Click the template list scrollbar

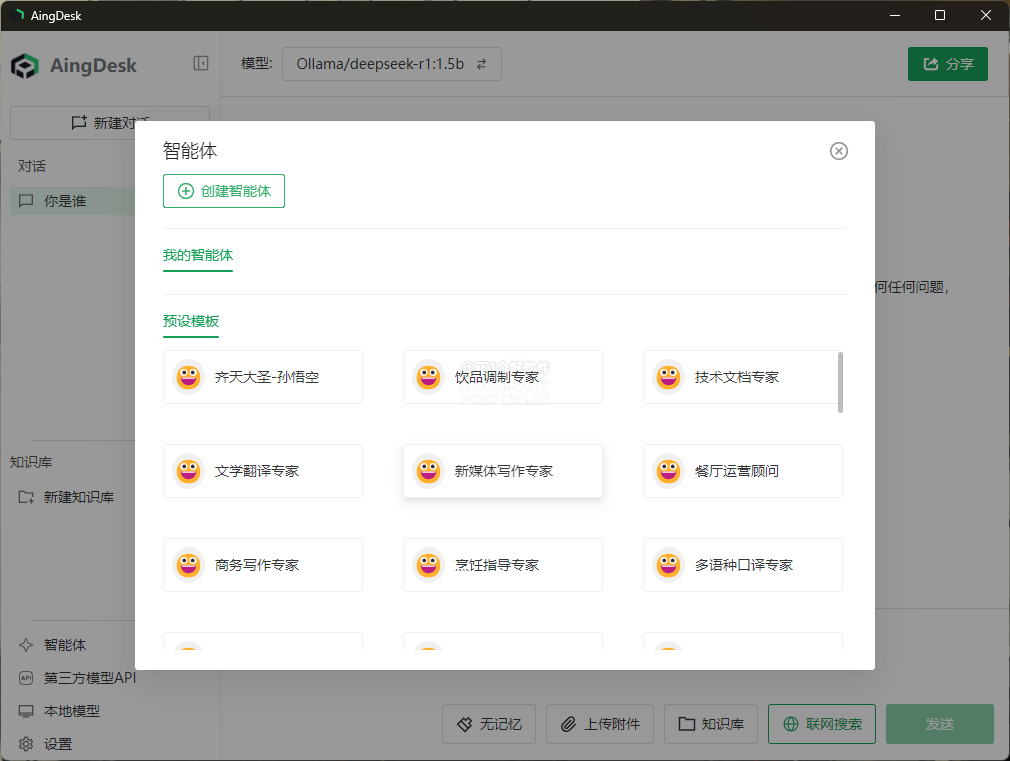tap(840, 382)
